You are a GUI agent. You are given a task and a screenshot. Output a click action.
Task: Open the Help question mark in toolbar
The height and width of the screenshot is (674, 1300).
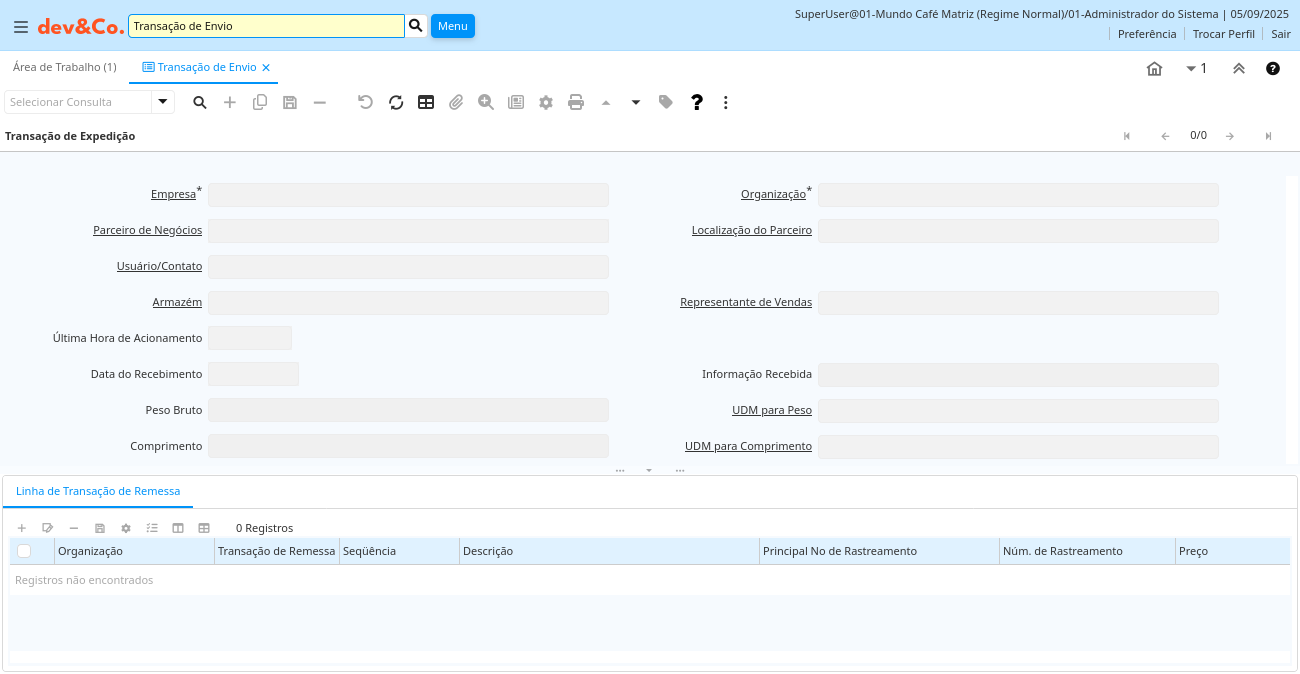[697, 102]
